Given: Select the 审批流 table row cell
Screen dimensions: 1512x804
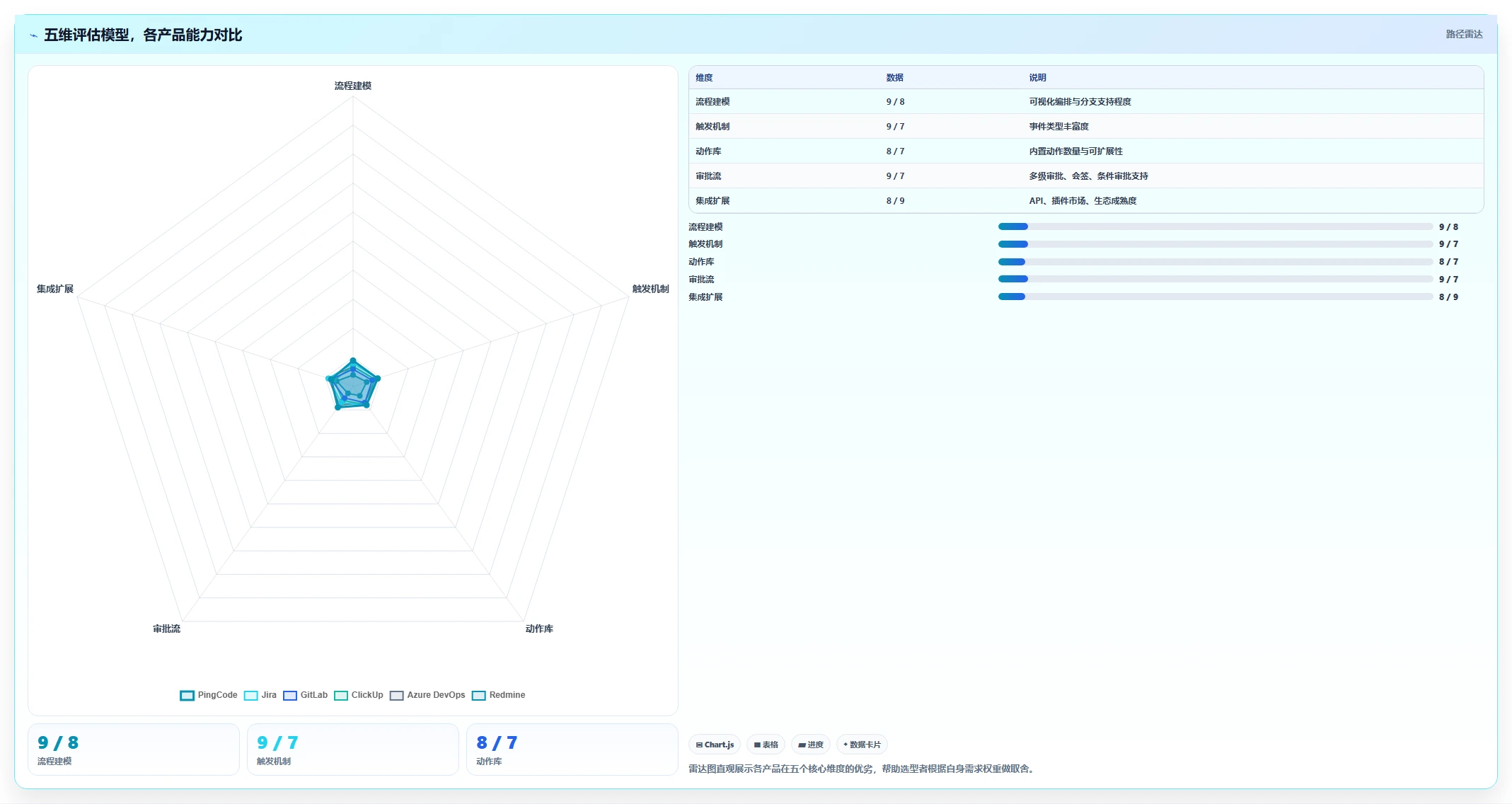Looking at the screenshot, I should (x=708, y=176).
